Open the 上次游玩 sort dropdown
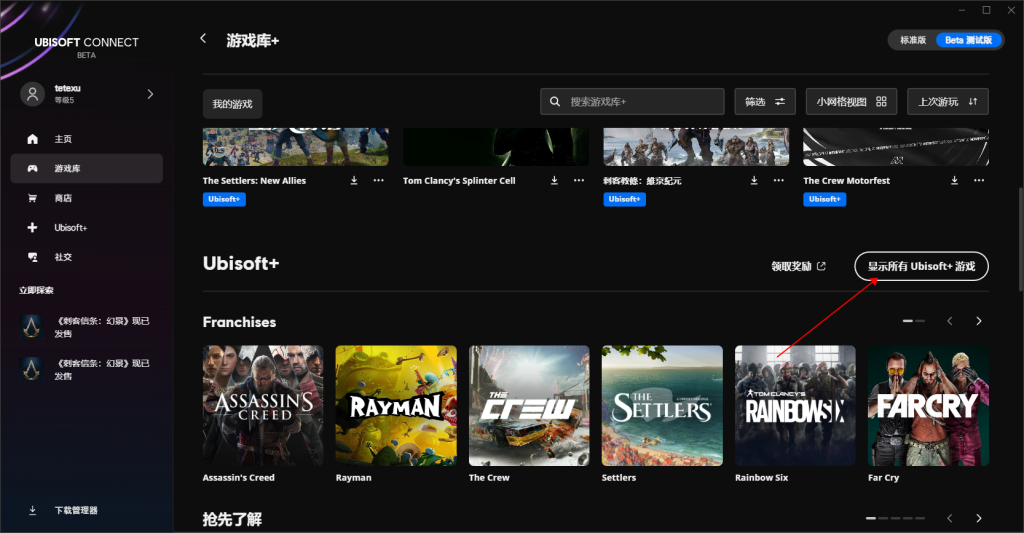This screenshot has width=1024, height=533. click(x=948, y=101)
